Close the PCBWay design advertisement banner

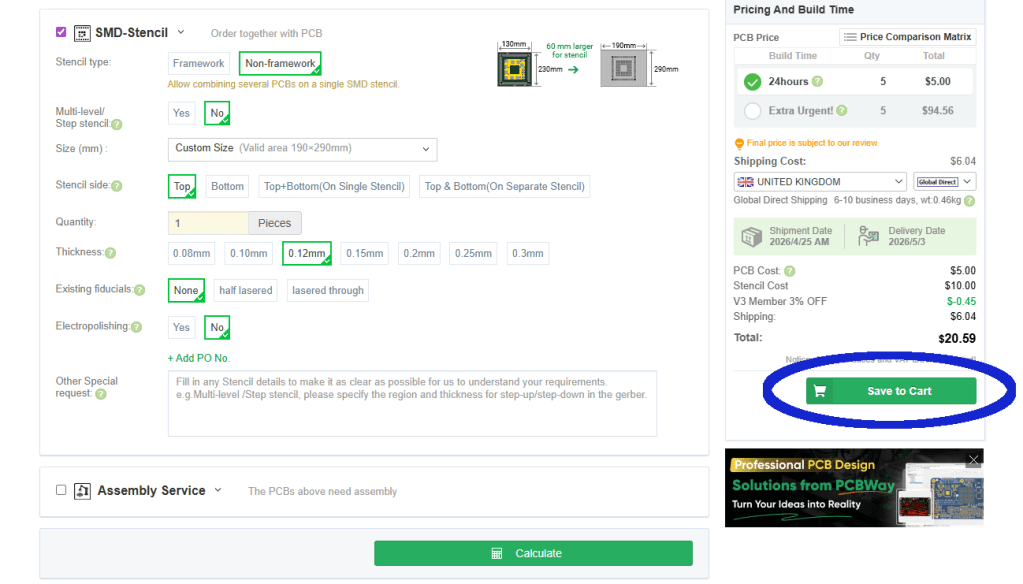[x=973, y=460]
